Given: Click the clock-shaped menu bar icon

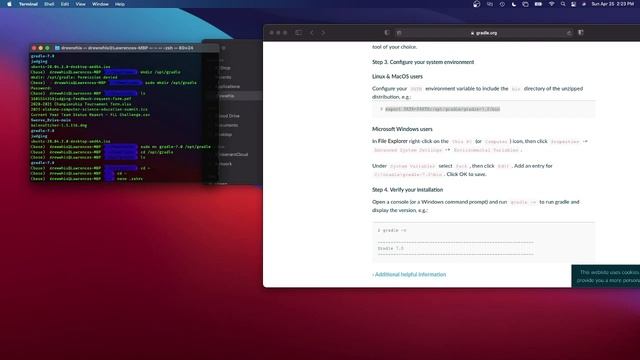Looking at the screenshot, I should (502, 4).
